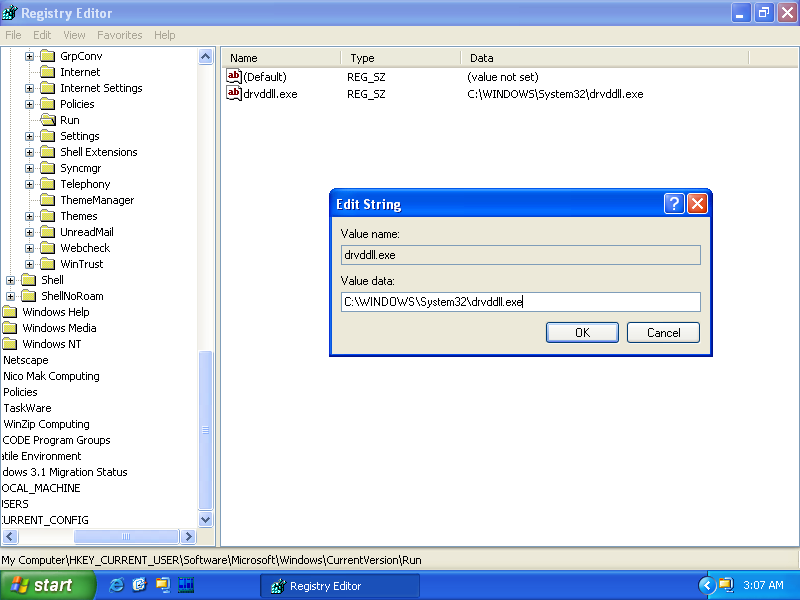800x600 pixels.
Task: Cancel the Edit String dialog
Action: [x=663, y=333]
